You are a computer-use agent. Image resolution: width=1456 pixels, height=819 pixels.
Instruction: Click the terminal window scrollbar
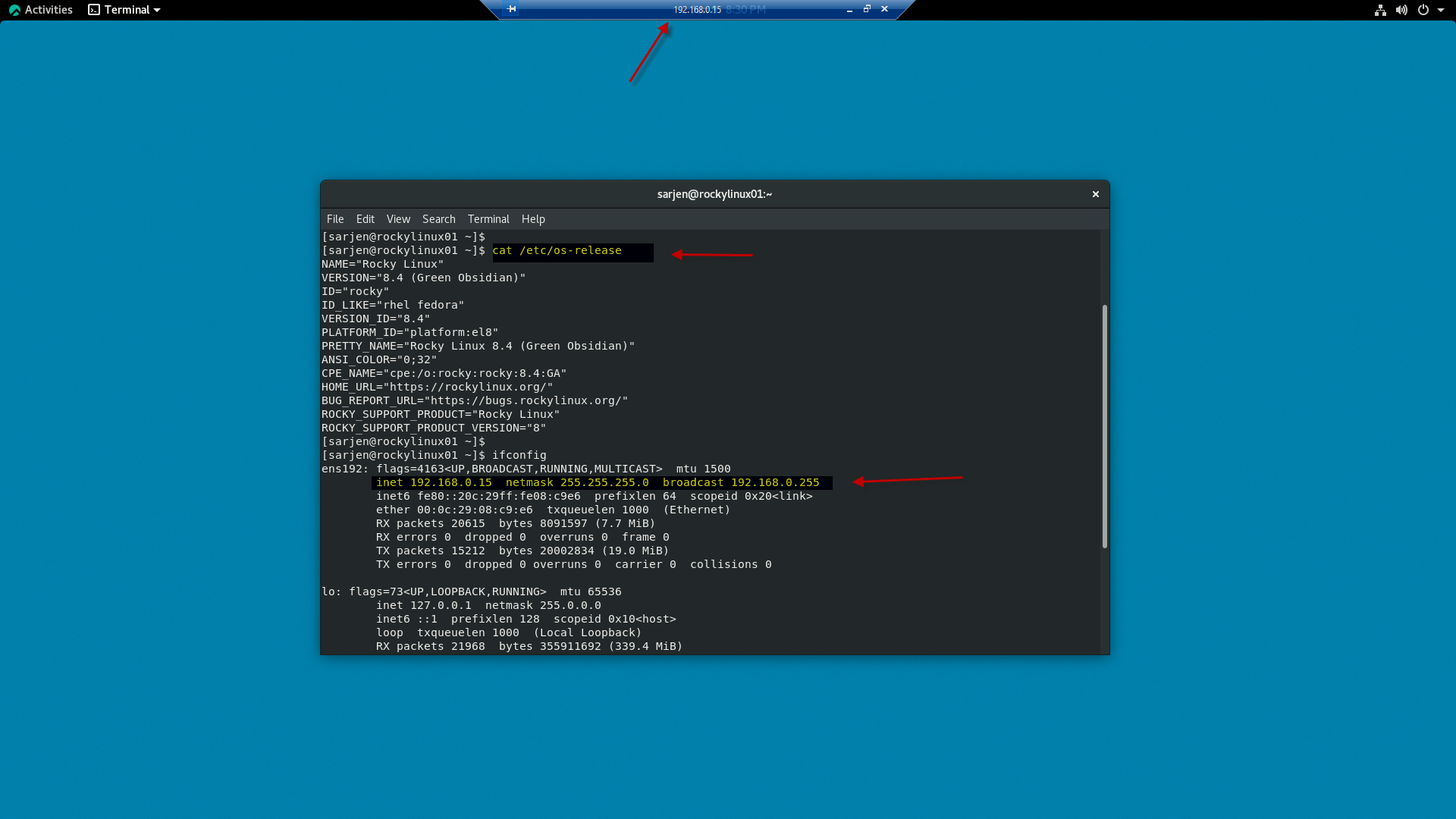(1104, 425)
